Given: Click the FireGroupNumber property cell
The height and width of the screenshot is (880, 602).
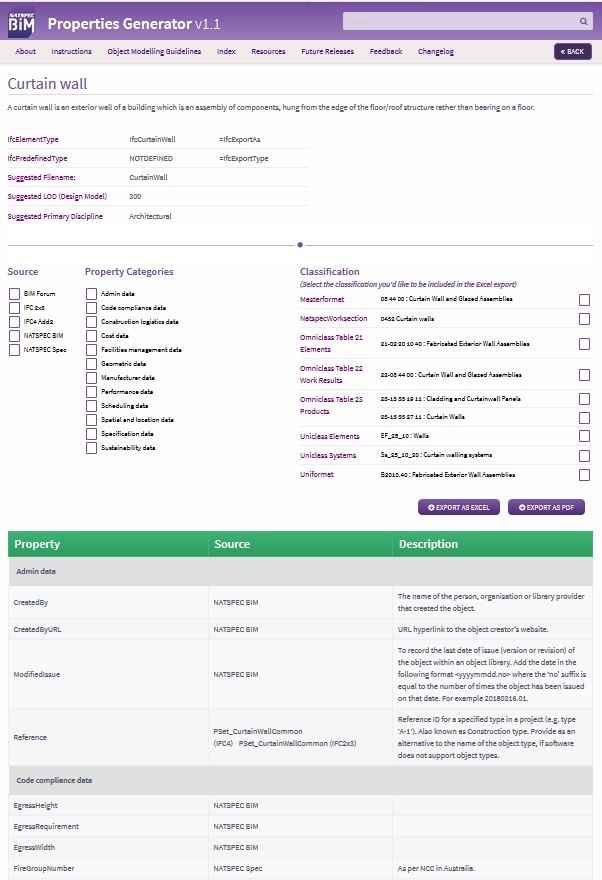Looking at the screenshot, I should [x=108, y=868].
